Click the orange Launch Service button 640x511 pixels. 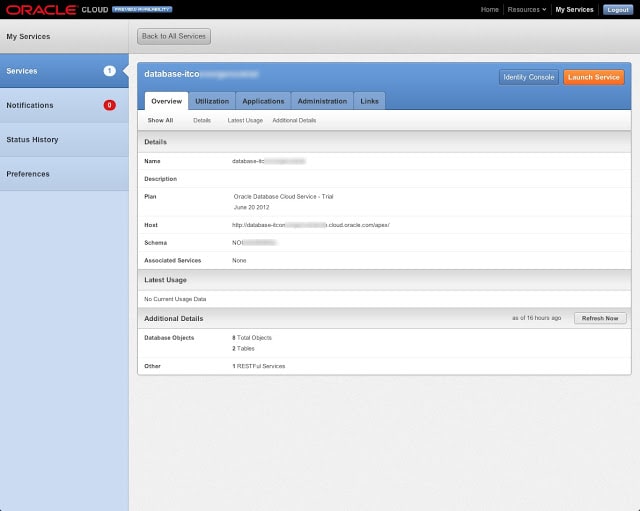pos(593,77)
